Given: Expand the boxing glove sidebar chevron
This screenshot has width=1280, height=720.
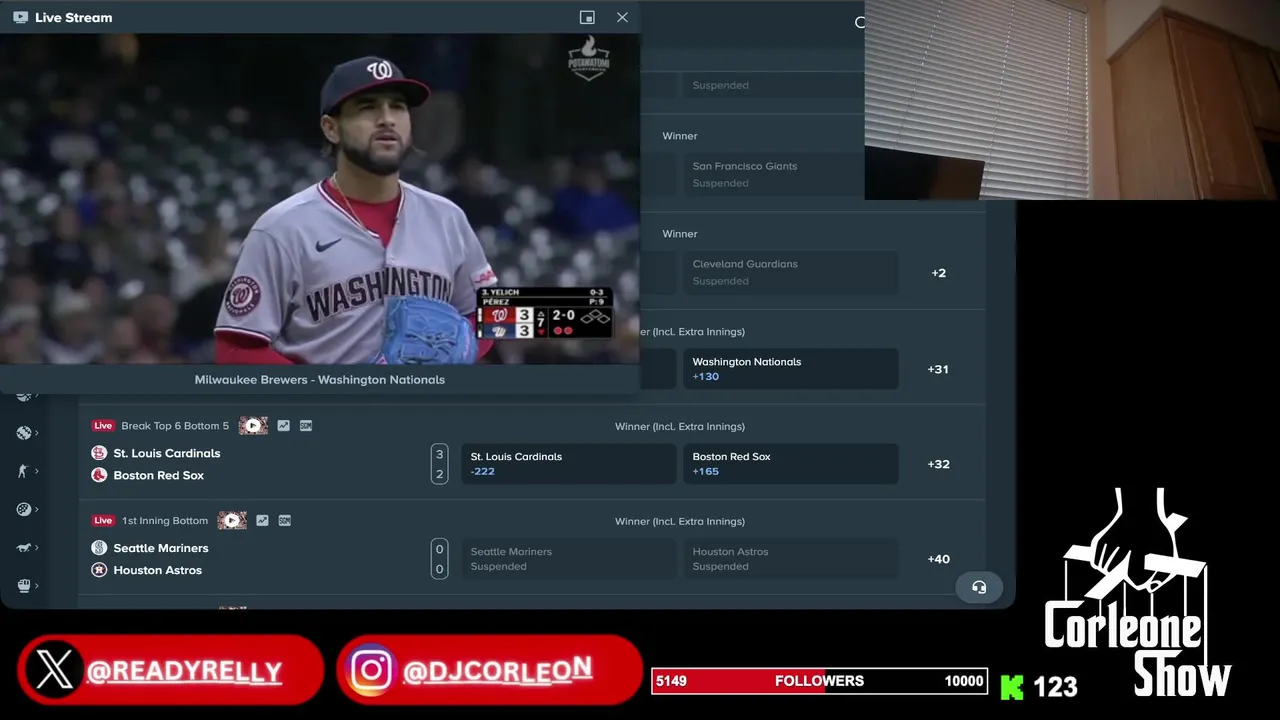Looking at the screenshot, I should click(x=37, y=585).
